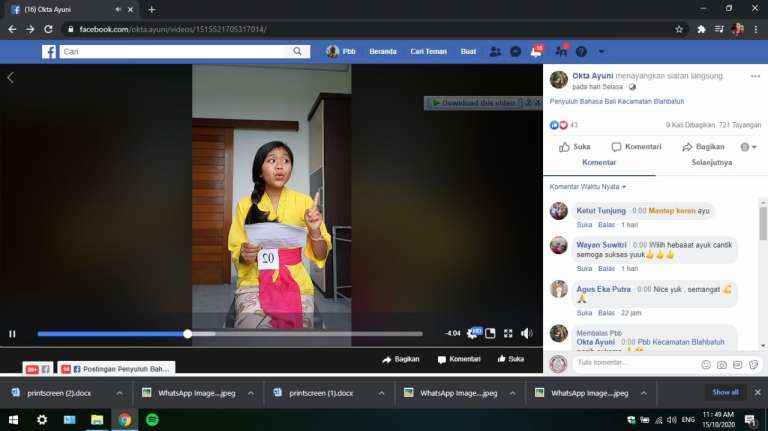
Task: Mute the video volume speaker
Action: [x=527, y=334]
